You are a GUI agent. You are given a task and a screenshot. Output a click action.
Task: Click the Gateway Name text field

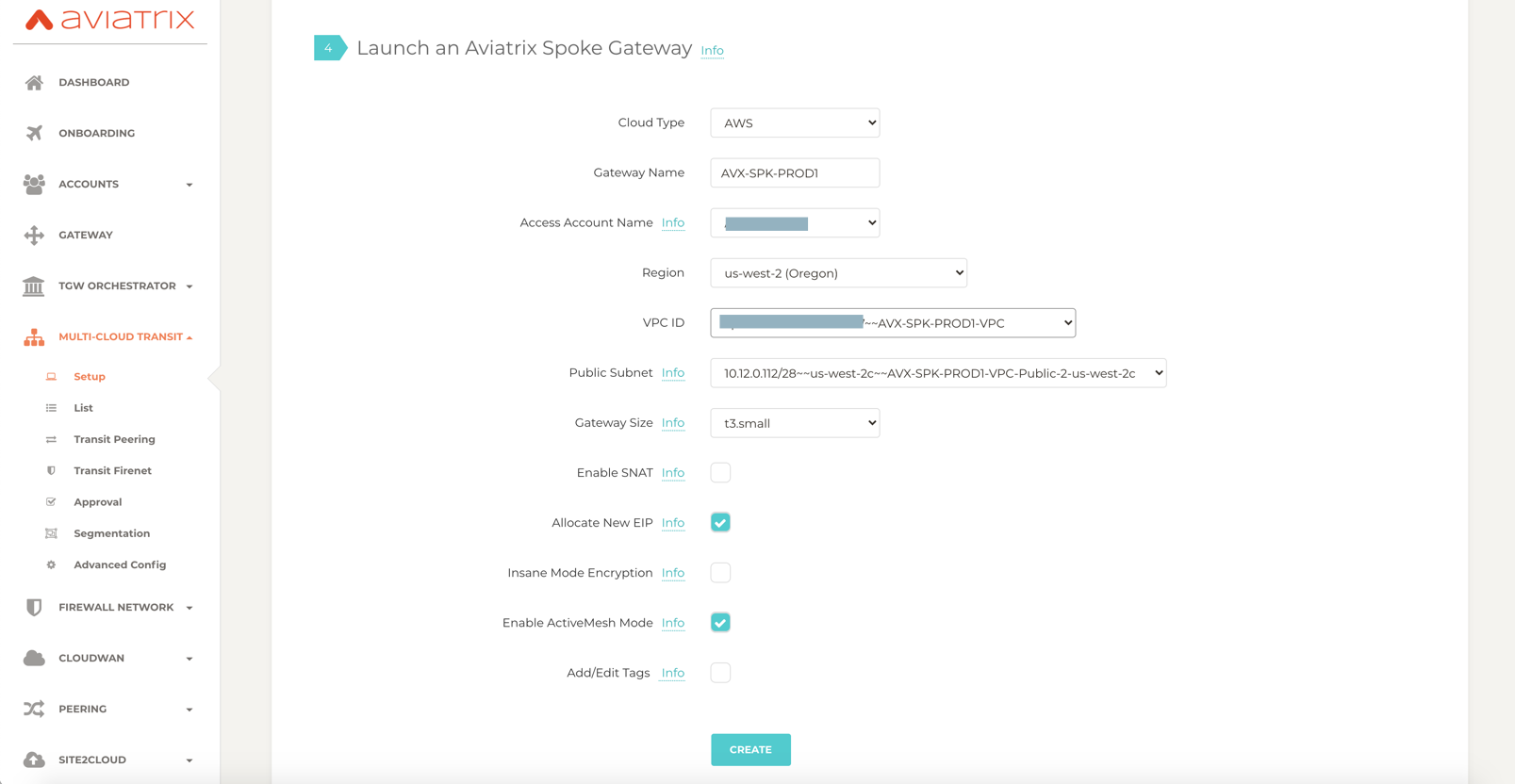(x=795, y=173)
